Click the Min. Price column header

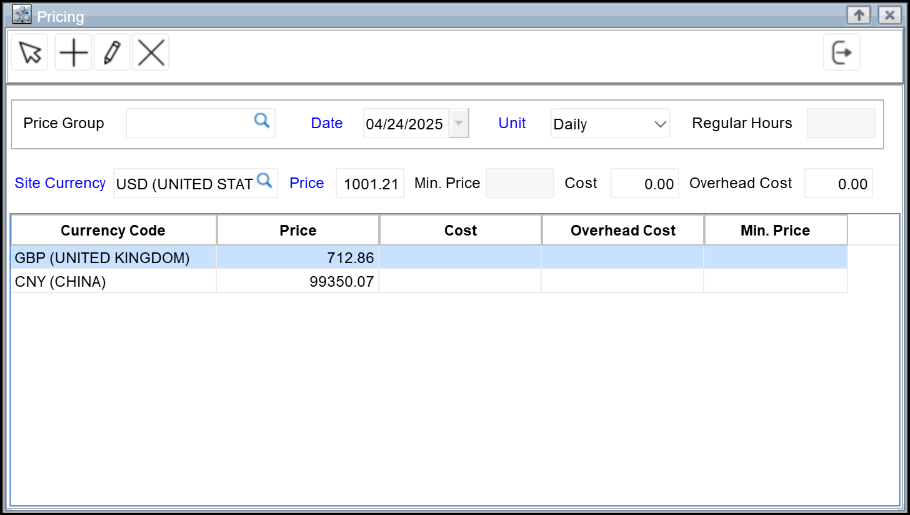point(775,230)
